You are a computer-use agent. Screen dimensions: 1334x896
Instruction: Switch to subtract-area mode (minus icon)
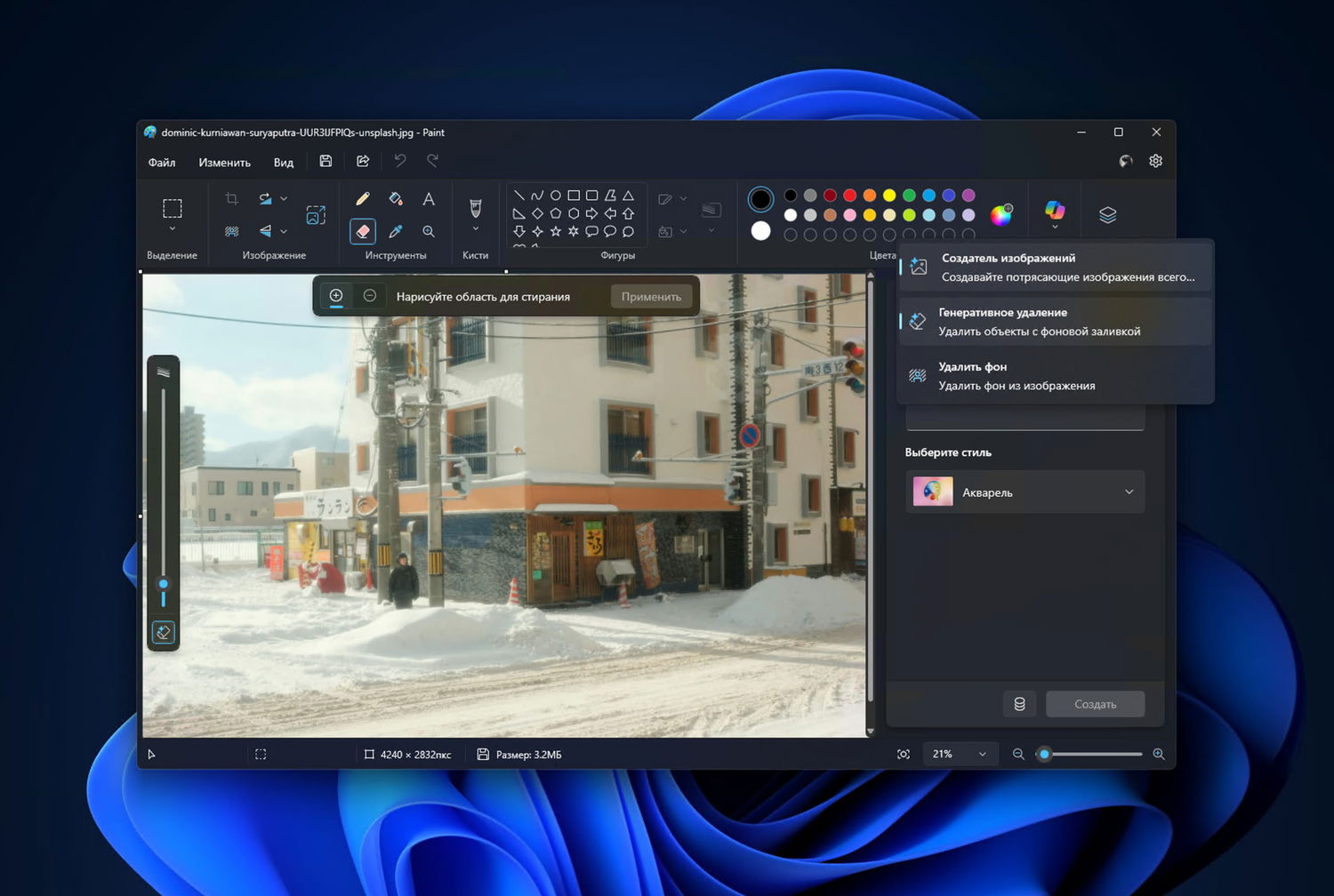(370, 296)
